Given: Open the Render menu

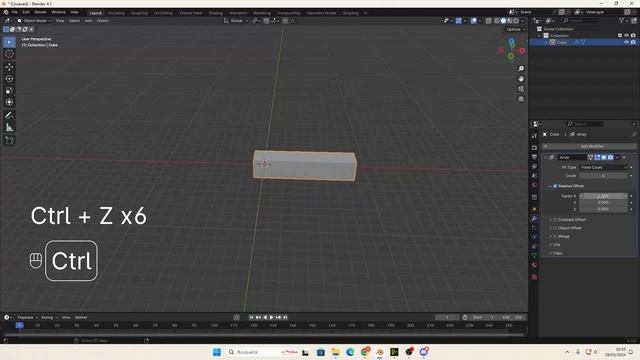Looking at the screenshot, I should (x=40, y=13).
